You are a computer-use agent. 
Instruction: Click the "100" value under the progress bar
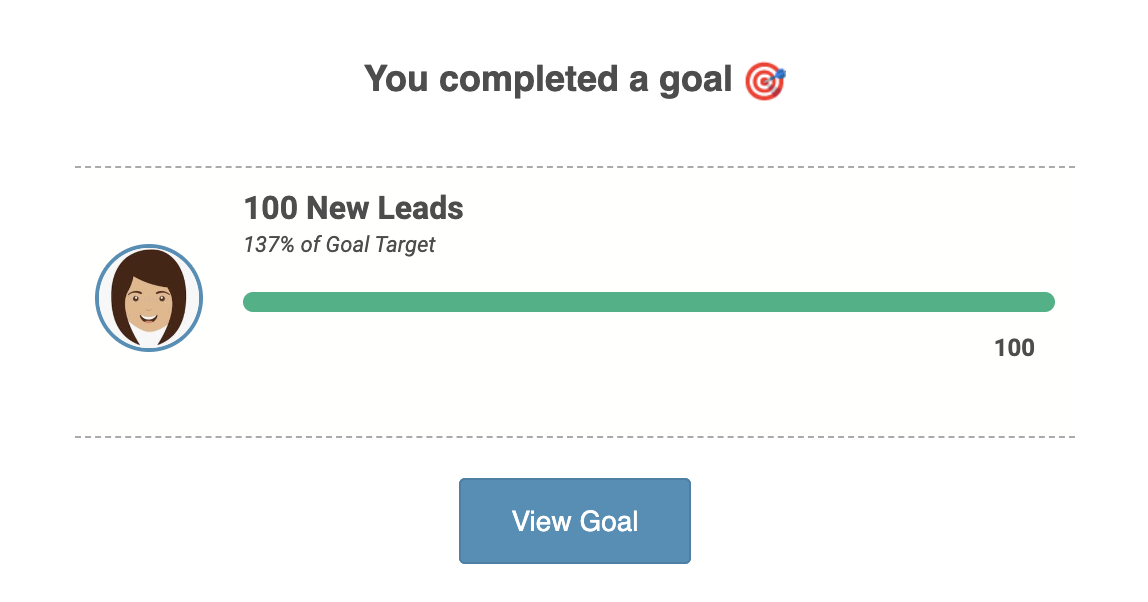pyautogui.click(x=1014, y=349)
